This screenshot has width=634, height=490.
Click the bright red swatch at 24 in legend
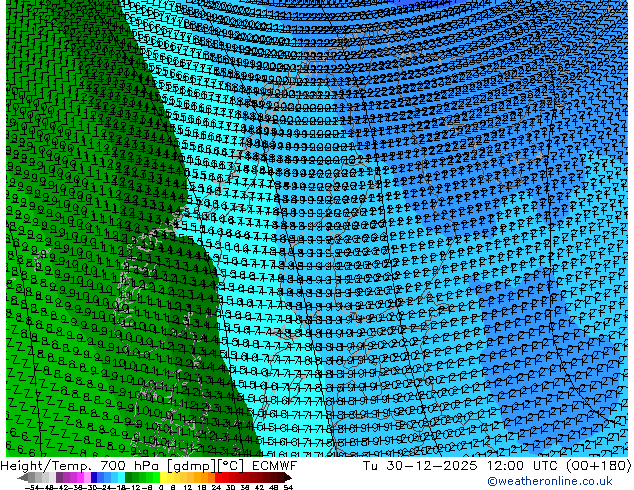(x=218, y=478)
